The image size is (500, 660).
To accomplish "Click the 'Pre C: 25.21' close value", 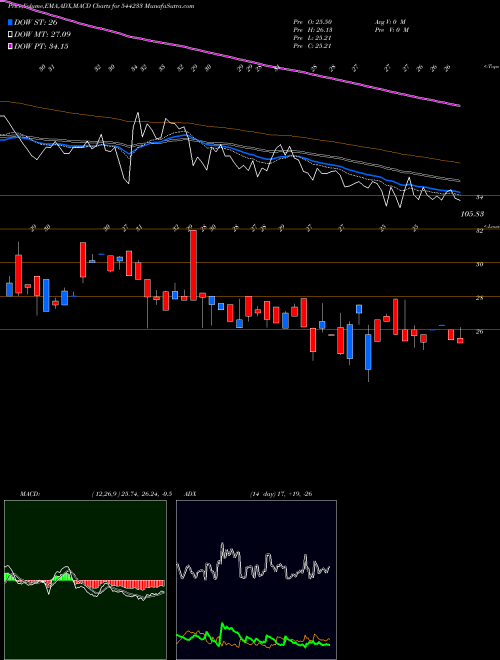I will tap(313, 46).
